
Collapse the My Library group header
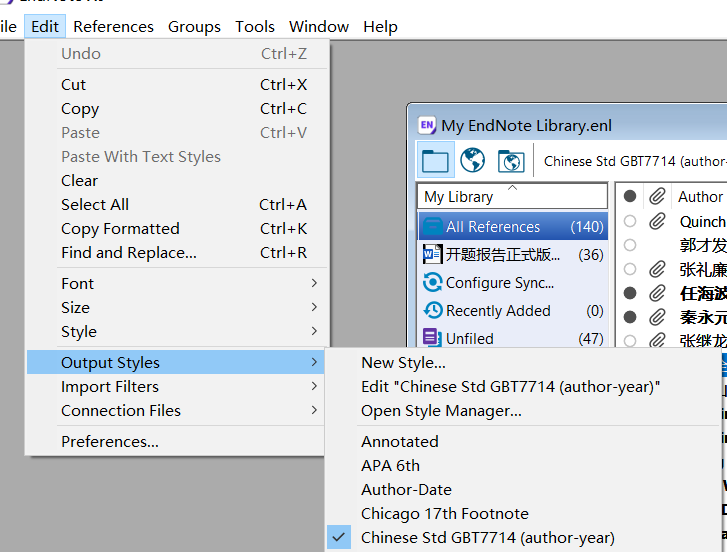click(x=512, y=197)
